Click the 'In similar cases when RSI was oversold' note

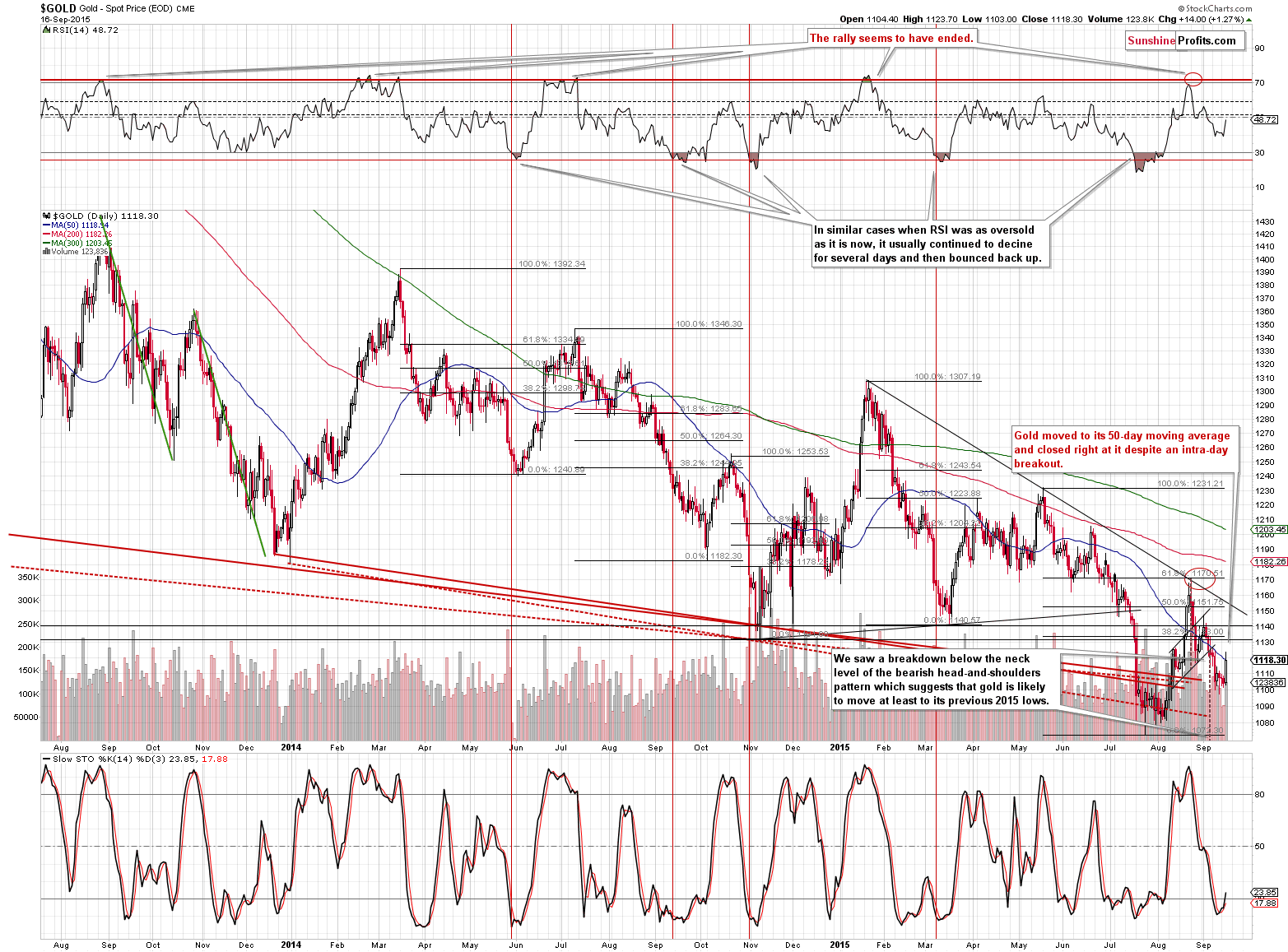(x=929, y=244)
